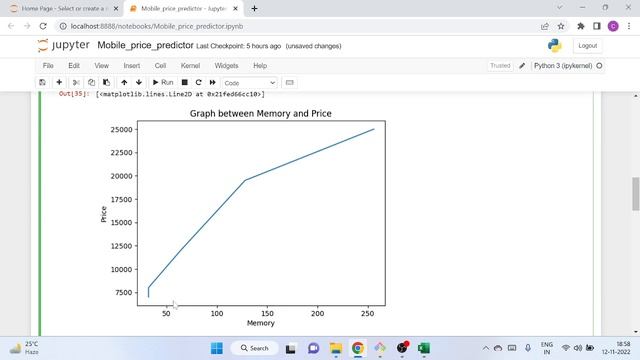640x360 pixels.
Task: Click the Jupyter logo
Action: coord(63,45)
